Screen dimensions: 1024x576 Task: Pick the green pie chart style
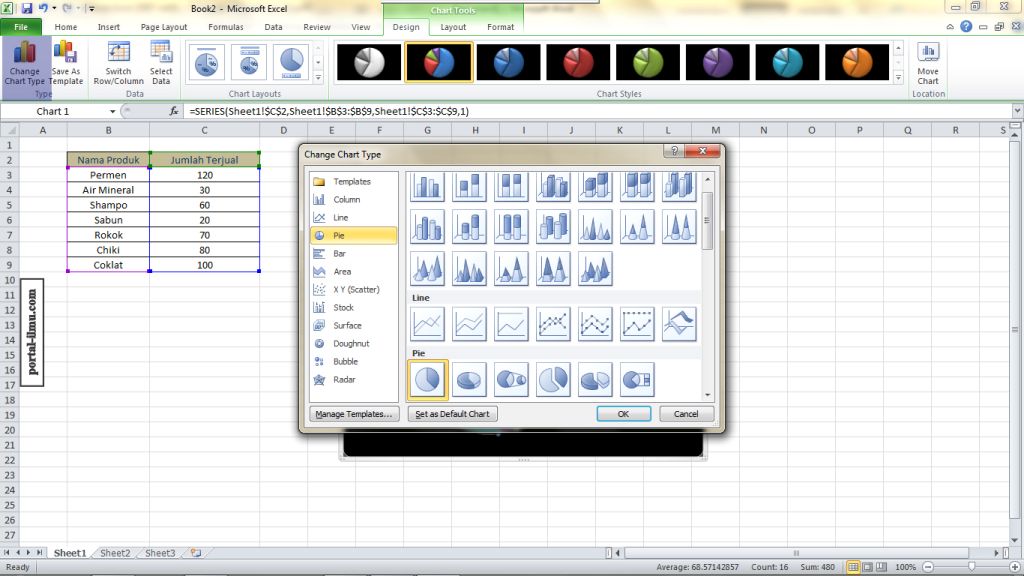(x=648, y=63)
